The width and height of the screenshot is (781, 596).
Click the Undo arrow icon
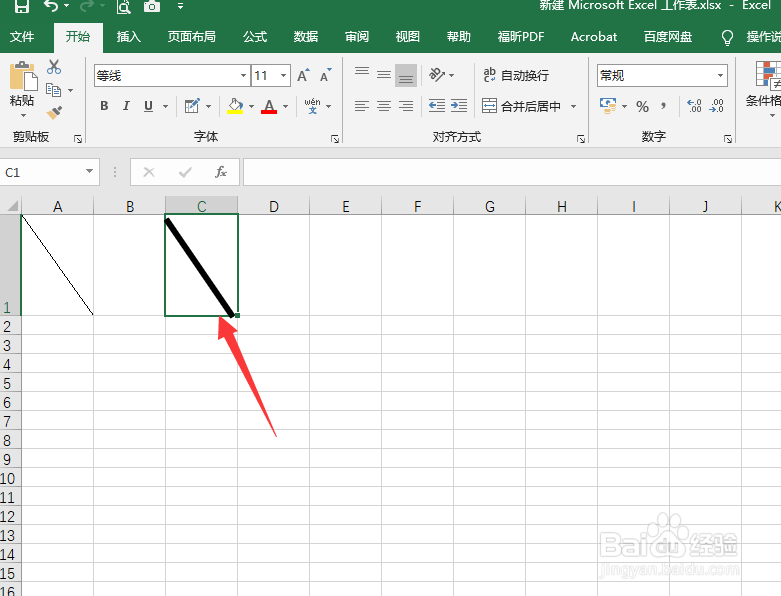point(51,6)
